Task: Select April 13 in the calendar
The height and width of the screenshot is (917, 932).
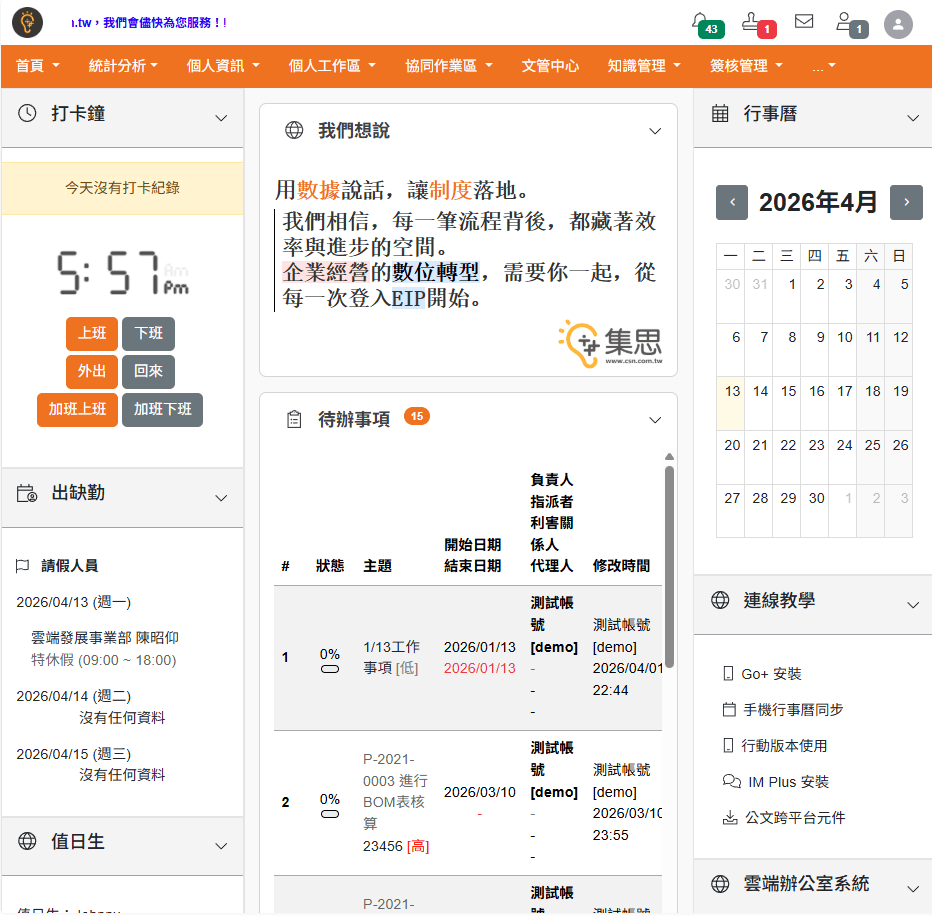Action: (x=732, y=392)
